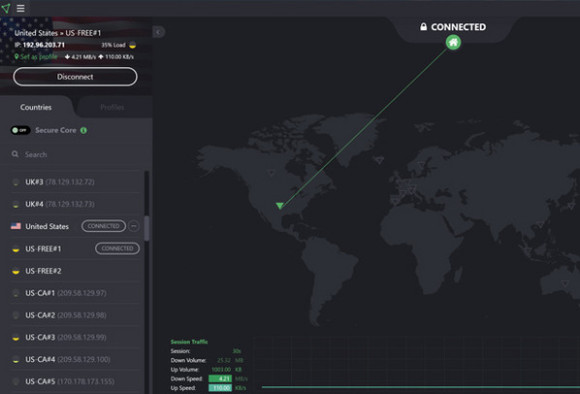Click CONNECTED button next to US-FREE#1
Viewport: 580px width, 394px height.
point(117,248)
